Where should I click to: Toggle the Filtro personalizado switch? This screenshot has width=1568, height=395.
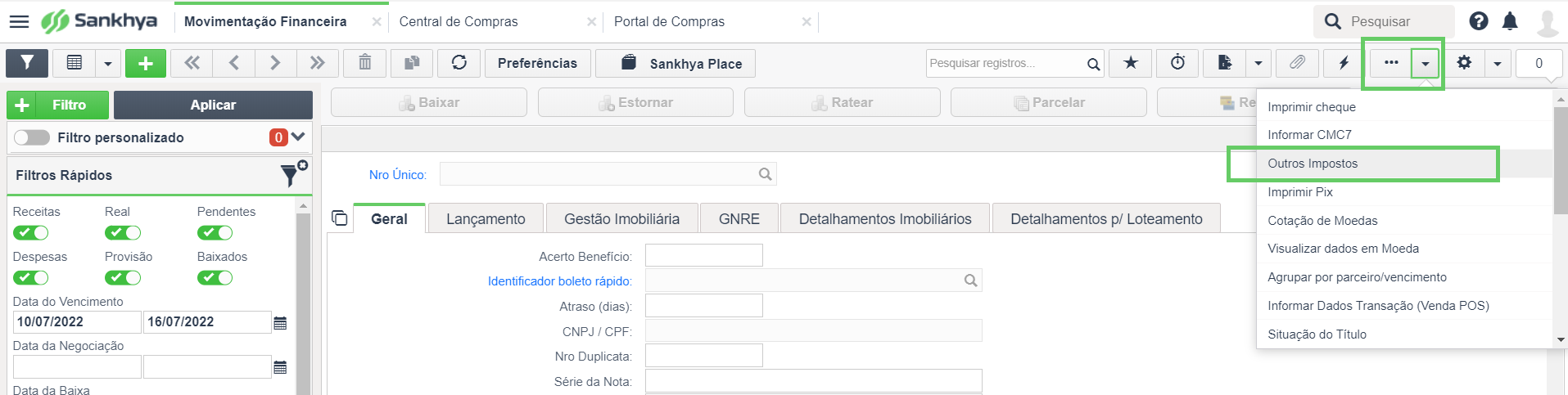point(31,137)
